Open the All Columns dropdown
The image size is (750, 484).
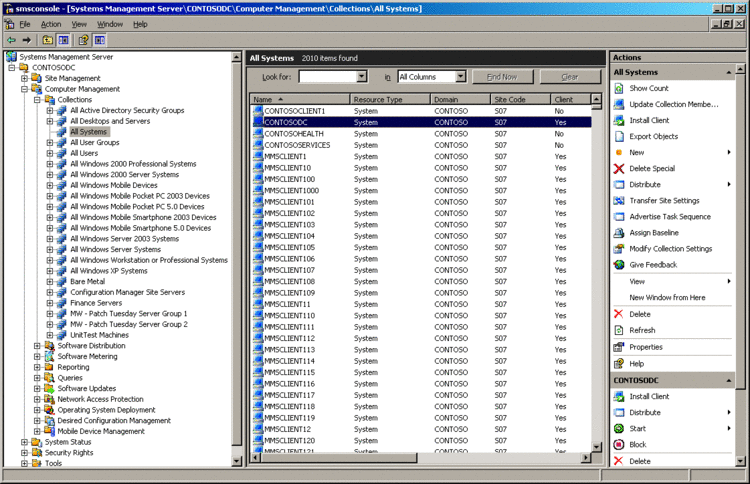tap(461, 76)
